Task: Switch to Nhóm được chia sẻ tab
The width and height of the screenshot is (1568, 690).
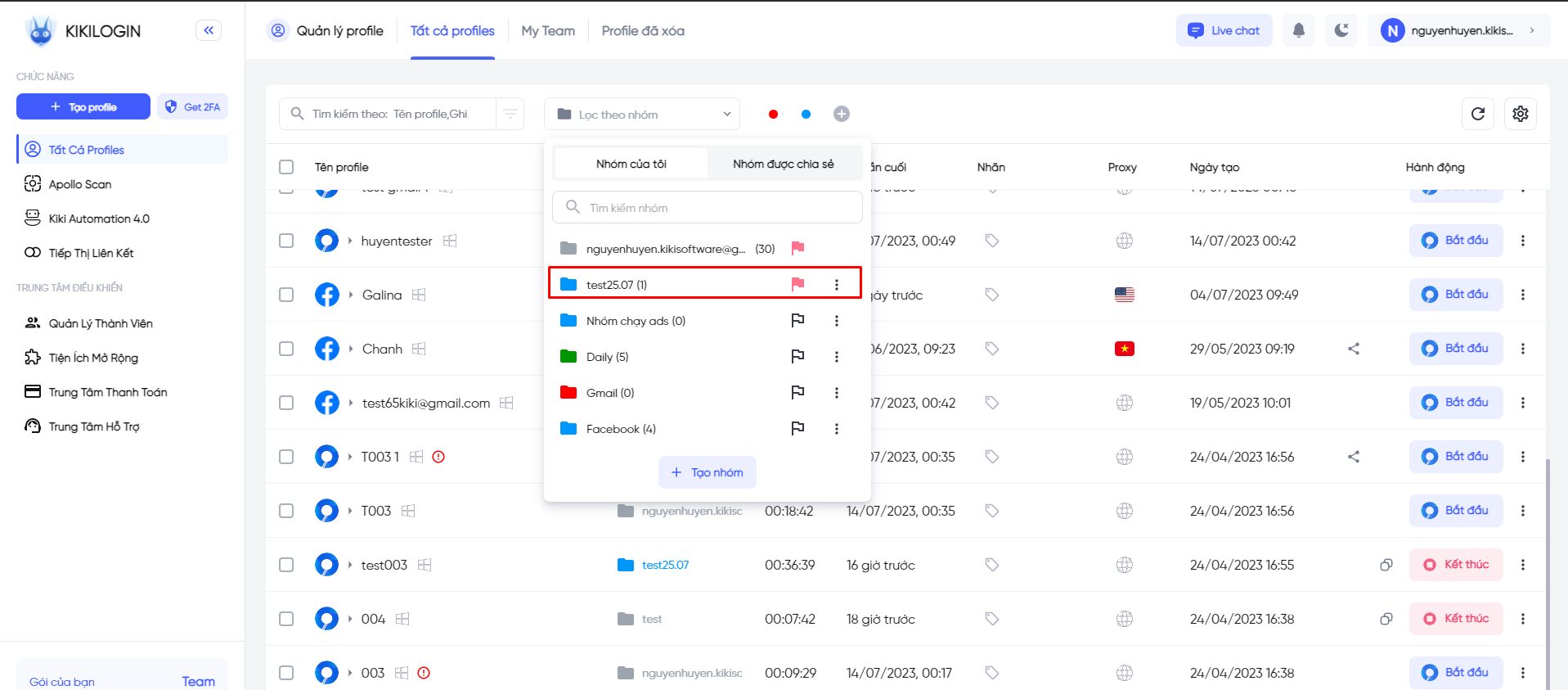Action: point(783,164)
